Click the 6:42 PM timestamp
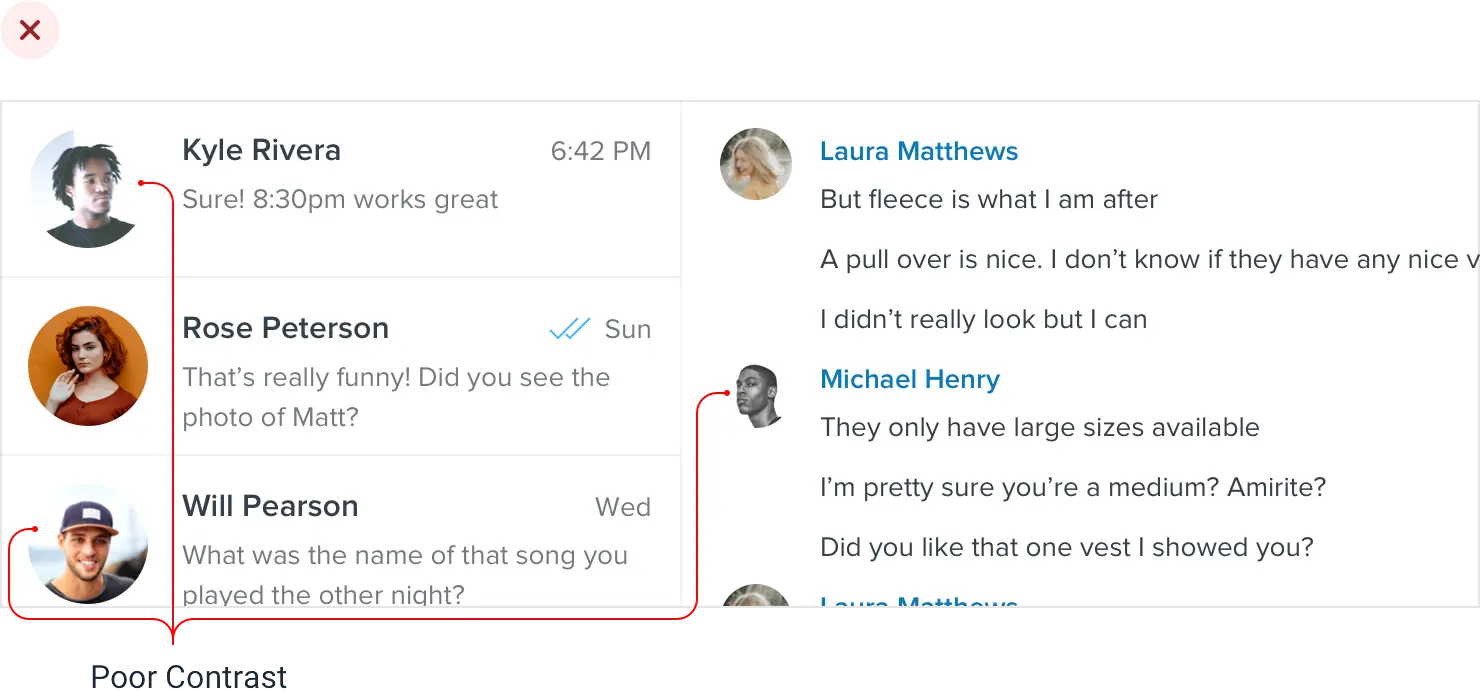 (600, 151)
